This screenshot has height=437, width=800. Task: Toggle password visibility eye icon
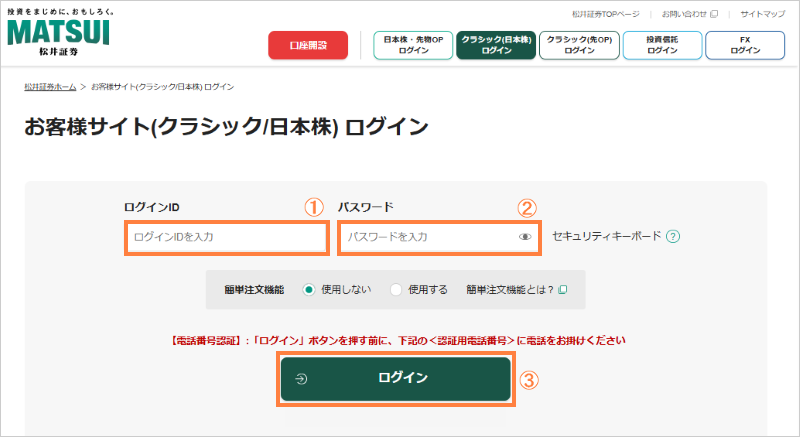(x=525, y=237)
